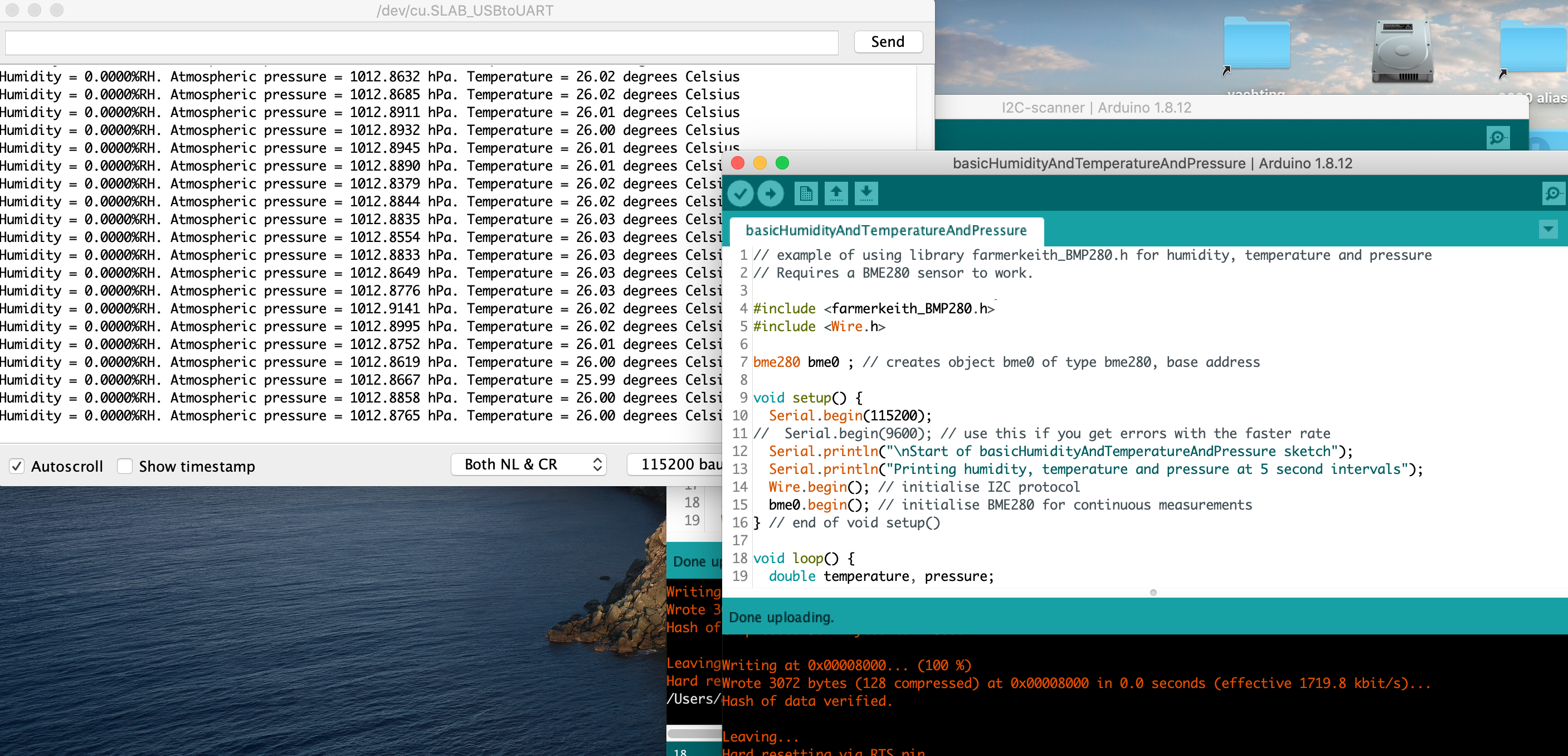
Task: Enable the Show timestamp checkbox
Action: coord(125,466)
